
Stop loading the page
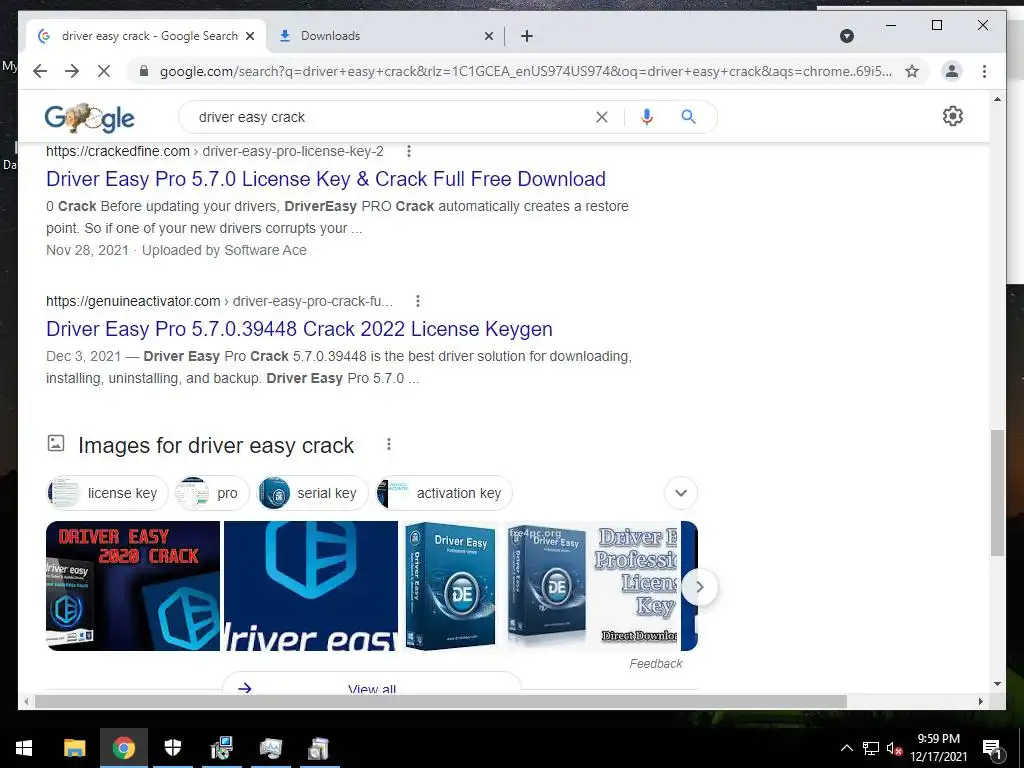(104, 71)
